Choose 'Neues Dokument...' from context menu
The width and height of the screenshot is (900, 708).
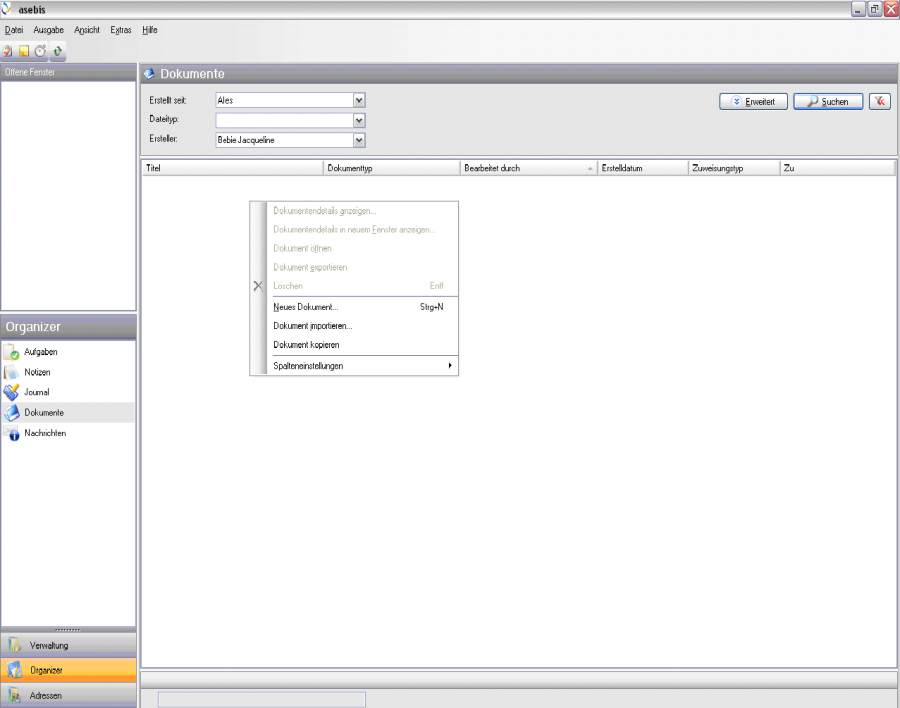click(306, 307)
